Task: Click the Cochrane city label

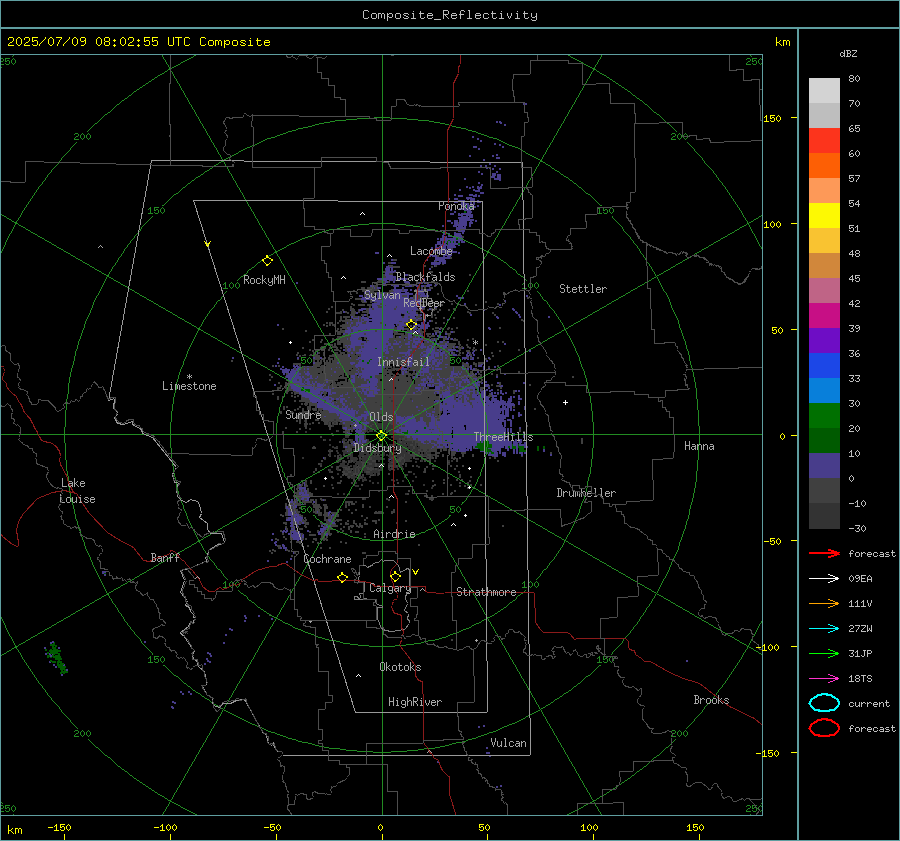Action: coord(327,559)
